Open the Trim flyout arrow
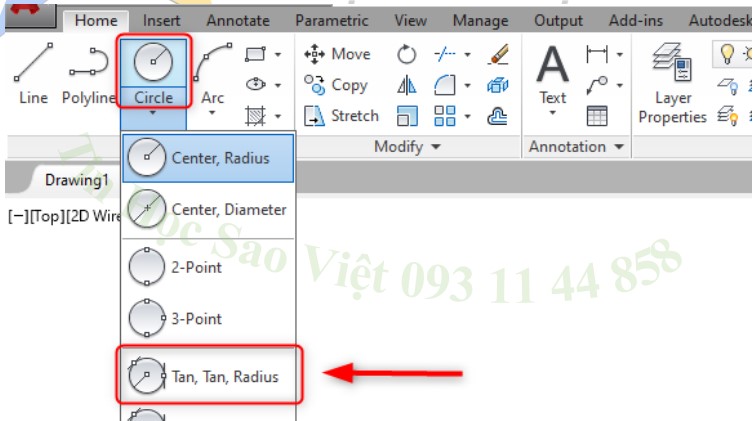Image resolution: width=756 pixels, height=421 pixels. coord(467,54)
